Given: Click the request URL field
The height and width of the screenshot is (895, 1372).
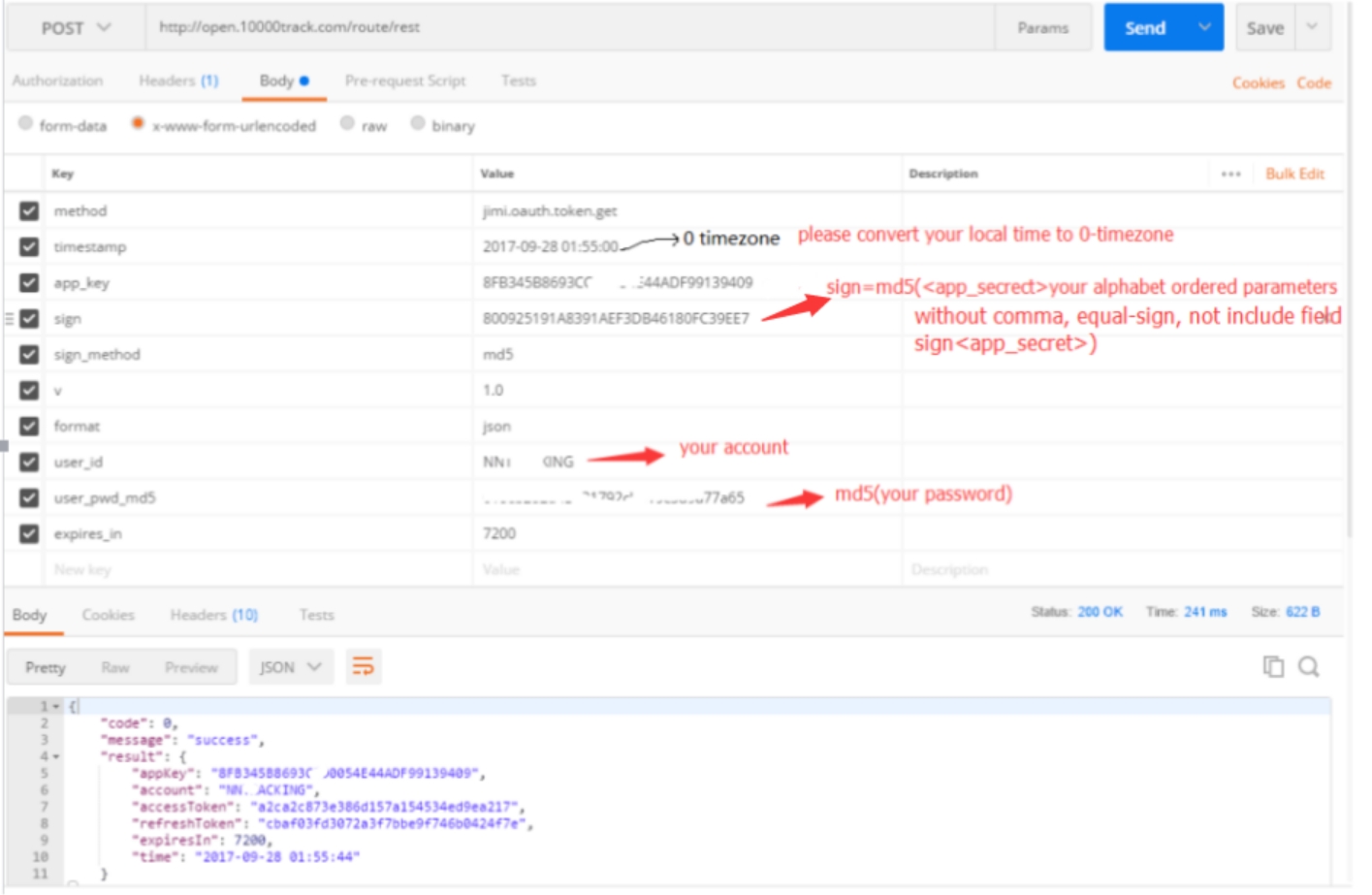Looking at the screenshot, I should [x=570, y=27].
